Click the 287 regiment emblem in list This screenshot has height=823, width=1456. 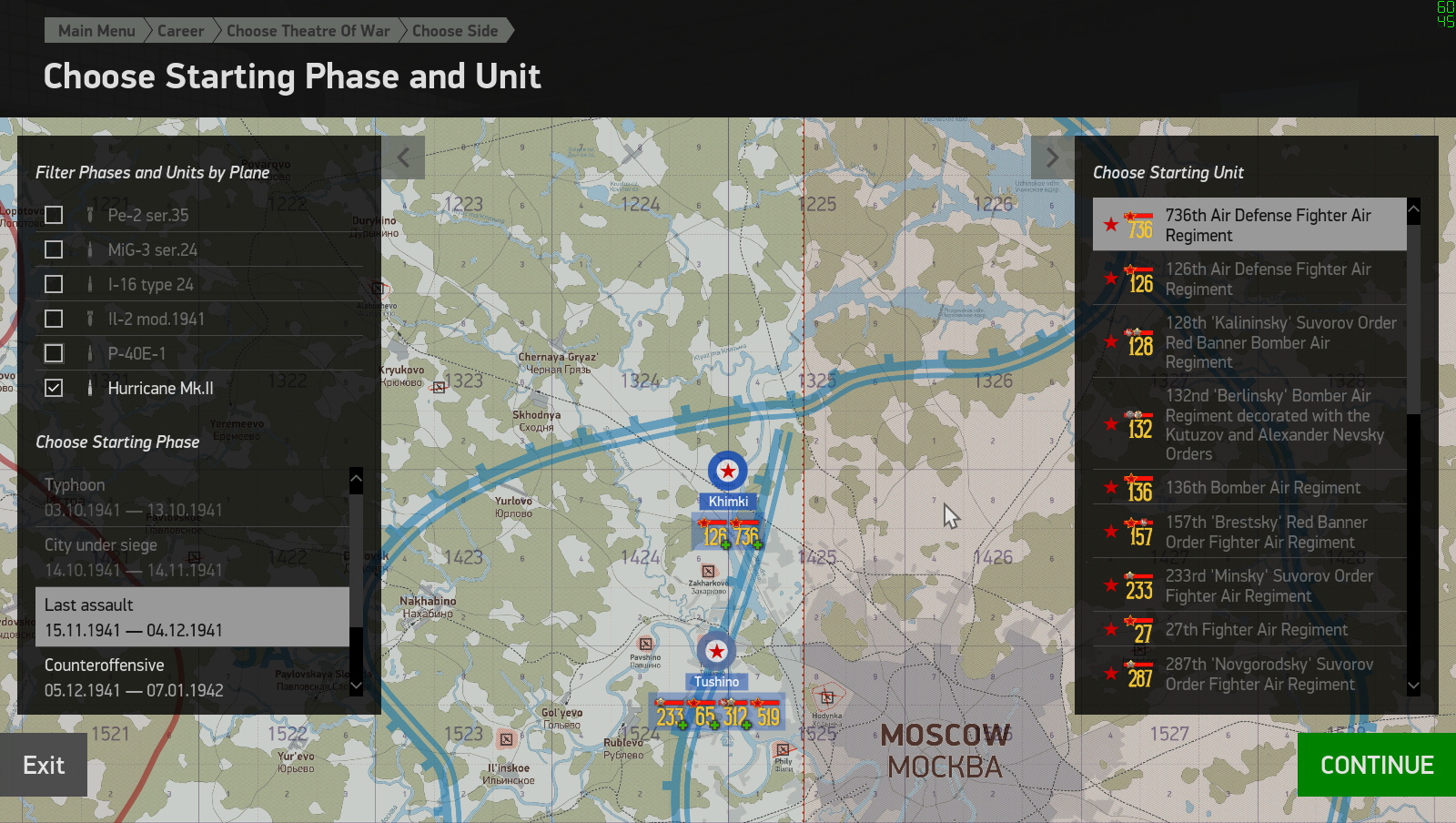[1139, 674]
